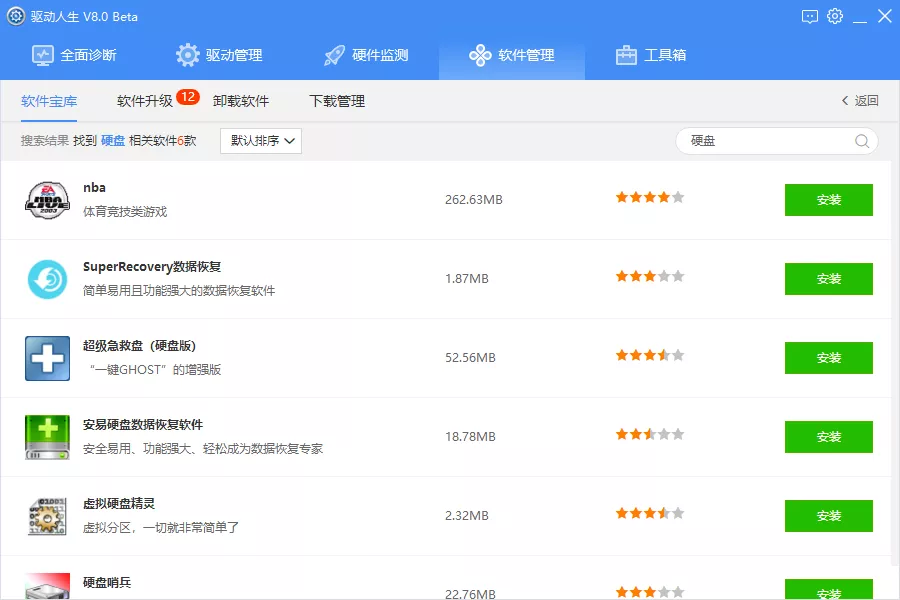Select the 卸载软件 sub-tab
The height and width of the screenshot is (600, 900).
[241, 101]
